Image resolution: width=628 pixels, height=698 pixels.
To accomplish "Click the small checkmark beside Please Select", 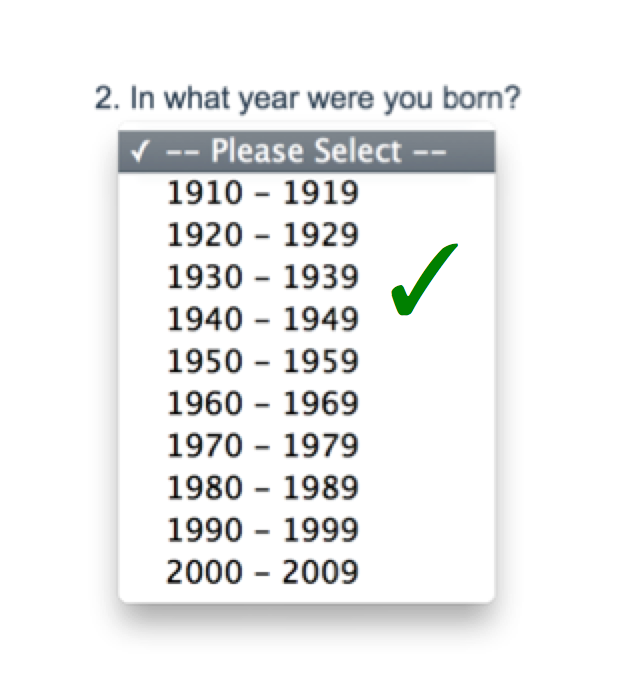I will 141,152.
